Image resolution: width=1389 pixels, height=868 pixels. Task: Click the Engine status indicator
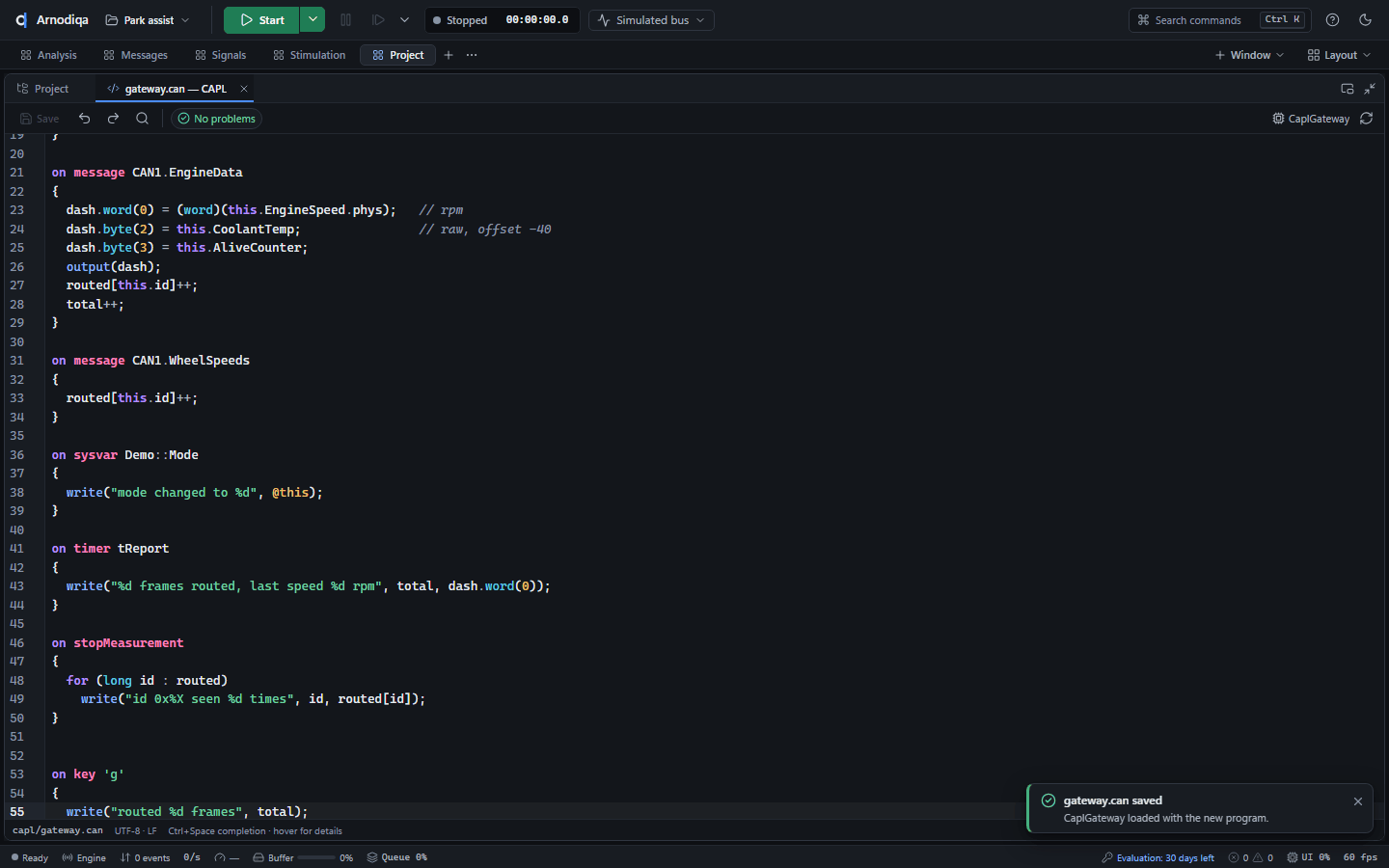(x=84, y=857)
